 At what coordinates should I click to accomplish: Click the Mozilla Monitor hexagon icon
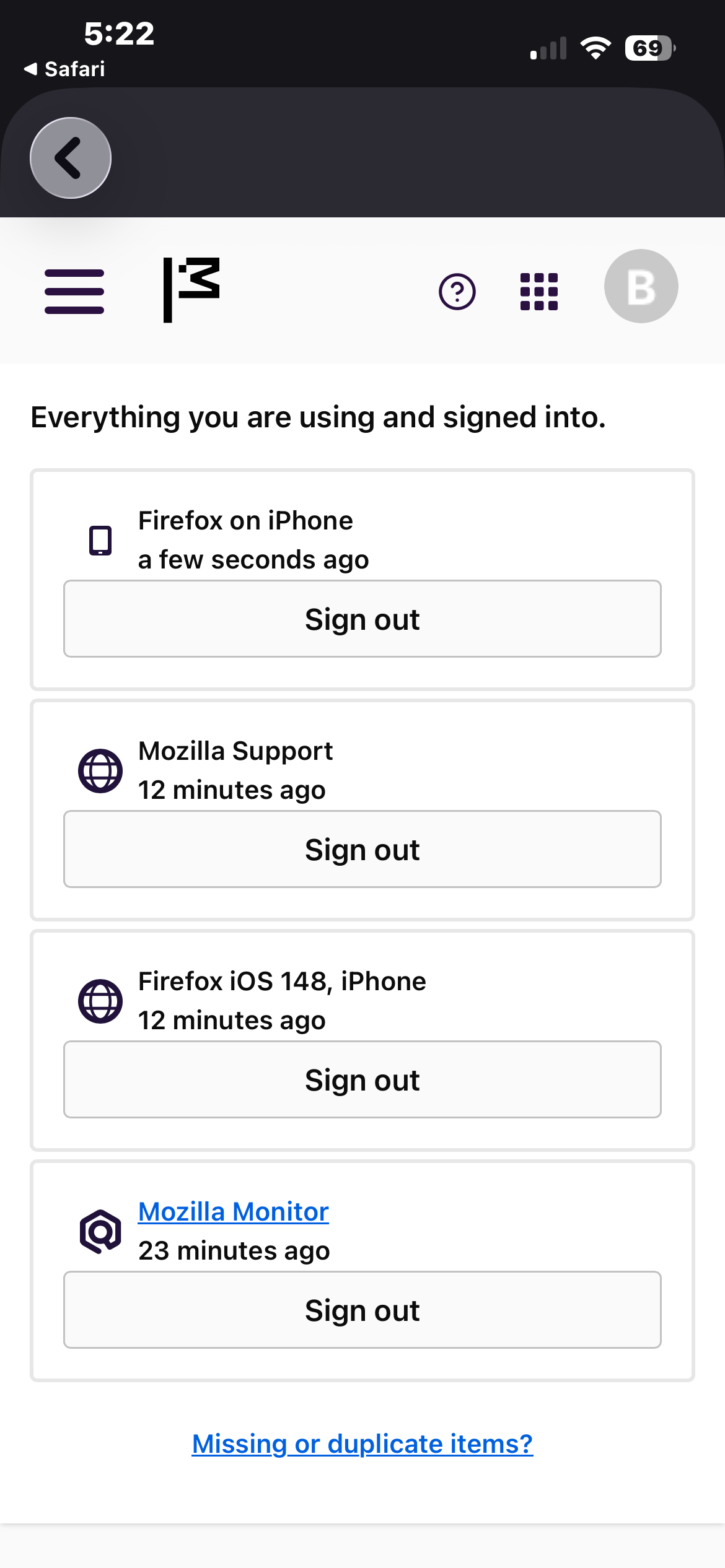click(100, 1231)
